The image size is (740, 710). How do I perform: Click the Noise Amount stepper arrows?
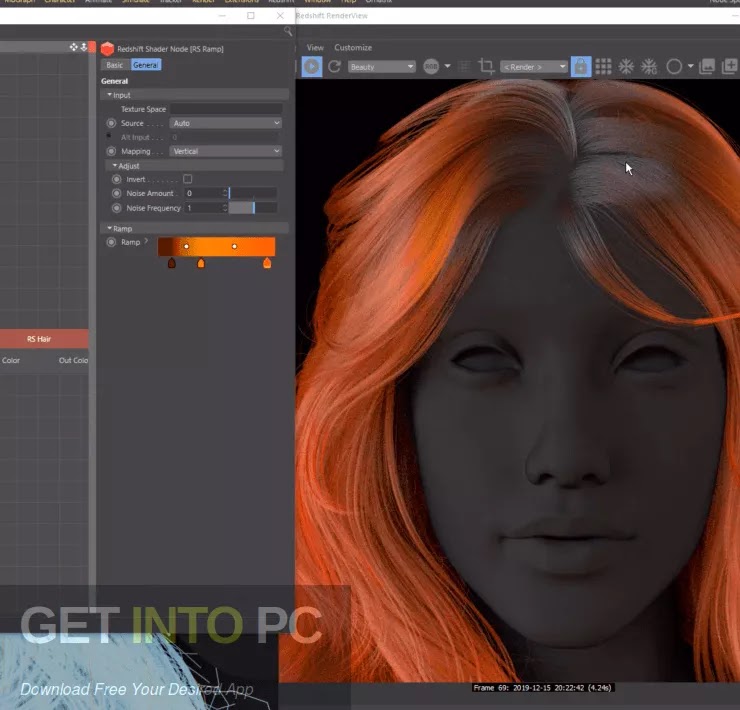(225, 193)
